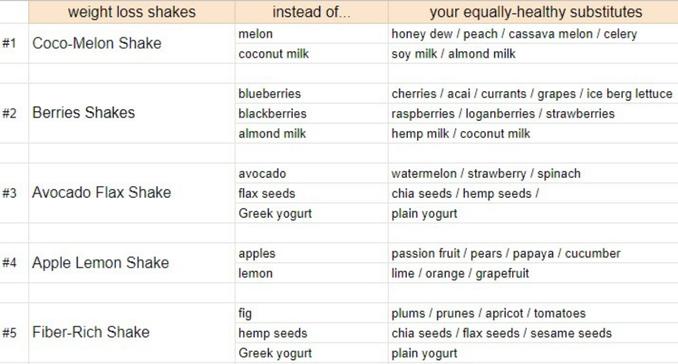Select the 'hemp milk / coconut milk' cell
This screenshot has width=678, height=364.
coord(533,133)
